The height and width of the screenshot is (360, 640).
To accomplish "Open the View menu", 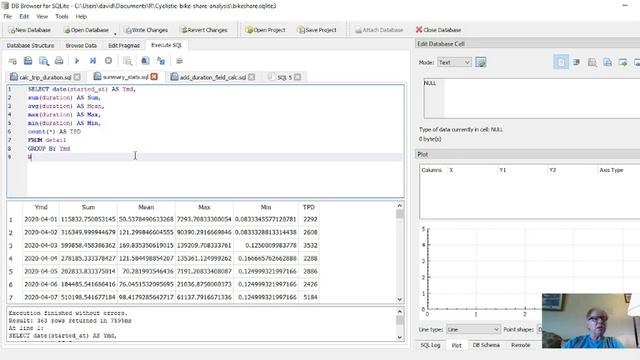I will point(42,16).
